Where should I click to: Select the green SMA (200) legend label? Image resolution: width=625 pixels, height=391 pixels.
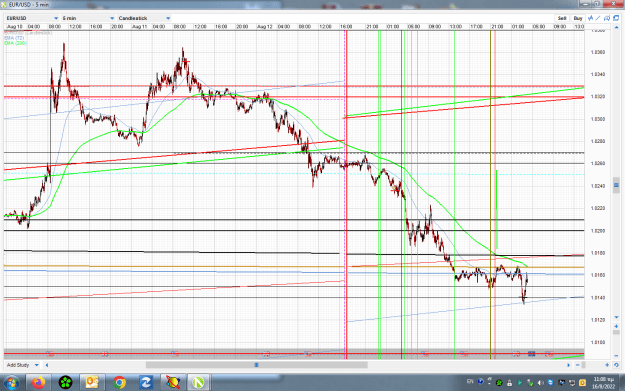(x=16, y=43)
